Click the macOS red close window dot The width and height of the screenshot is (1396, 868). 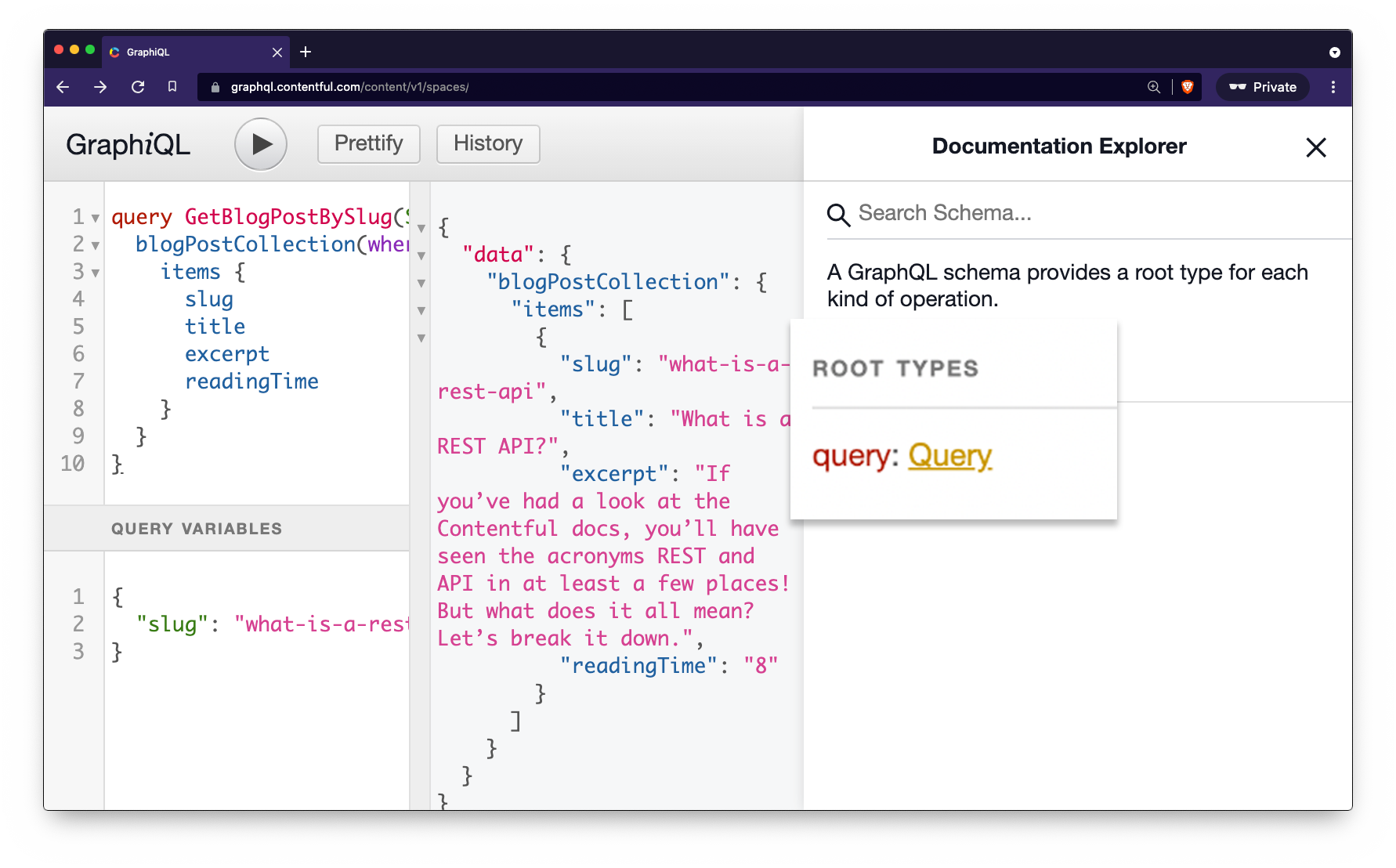click(x=59, y=49)
